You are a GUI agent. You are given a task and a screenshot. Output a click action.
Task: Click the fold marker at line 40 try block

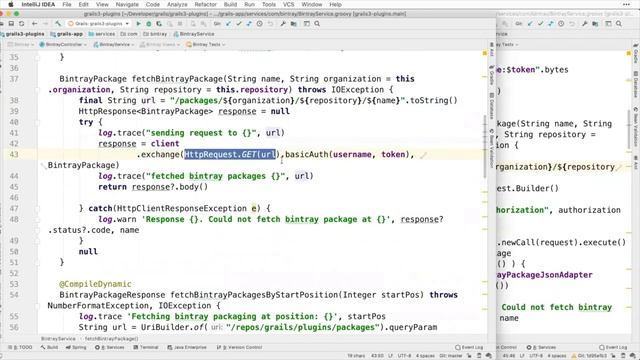[37, 122]
